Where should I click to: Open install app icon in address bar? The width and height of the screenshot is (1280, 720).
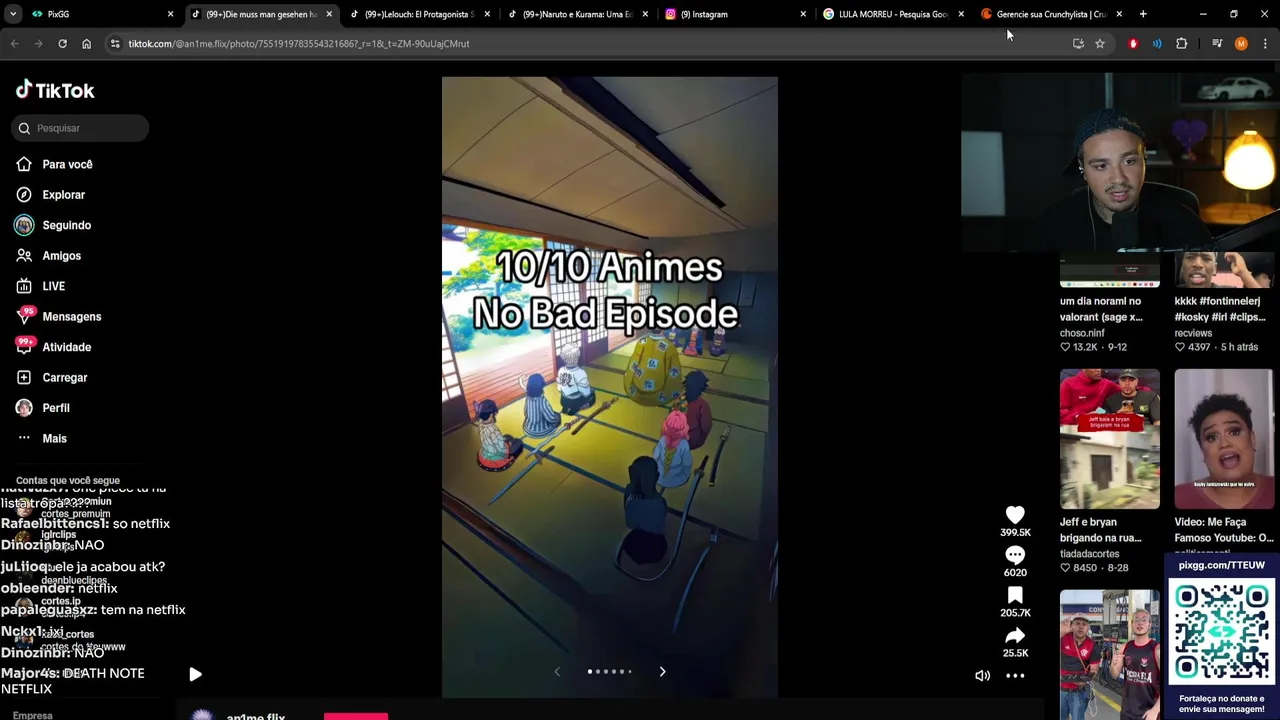pos(1078,44)
